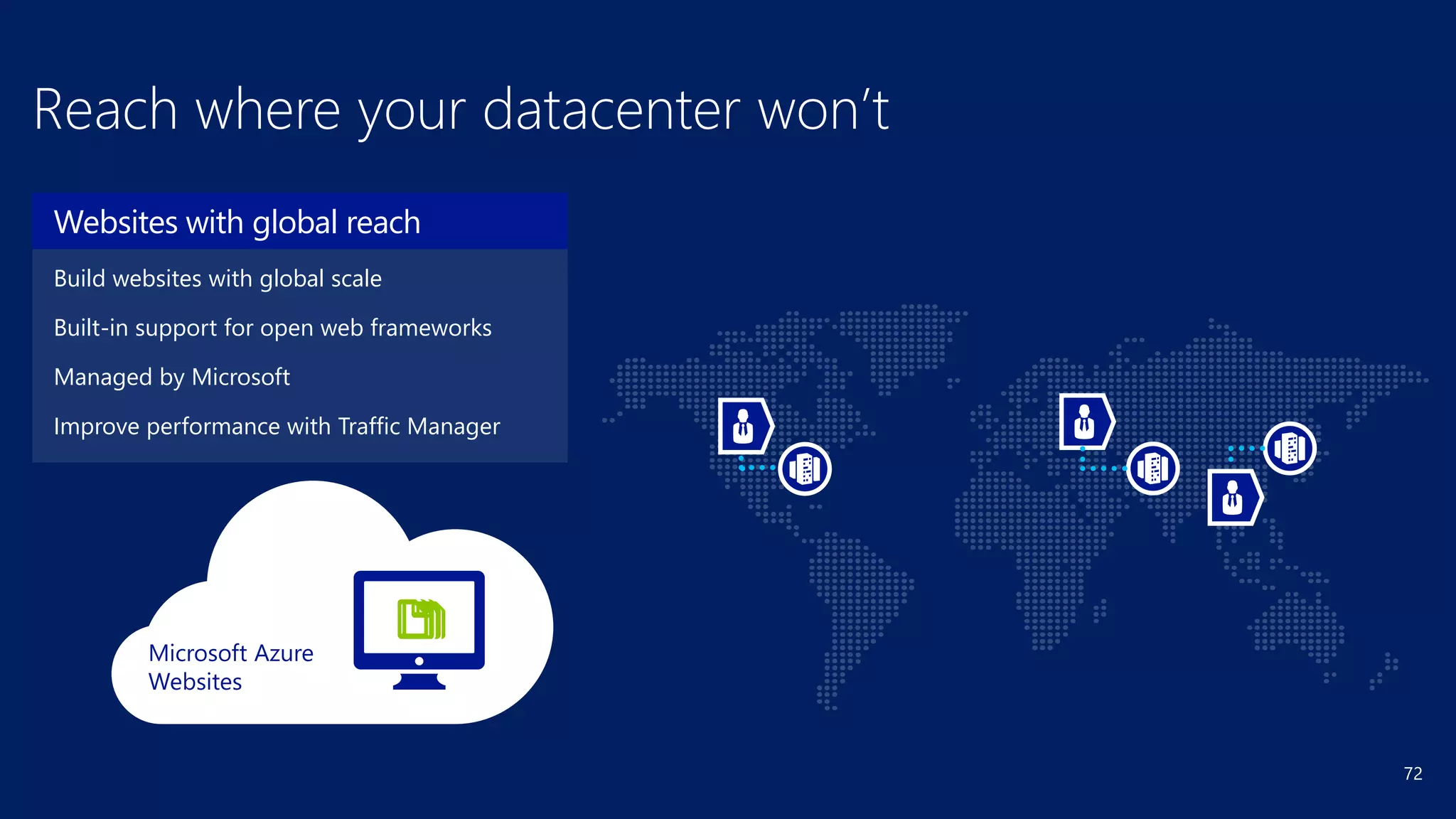Click the user icon over Southeast Asia
The image size is (1456, 819).
click(1235, 498)
